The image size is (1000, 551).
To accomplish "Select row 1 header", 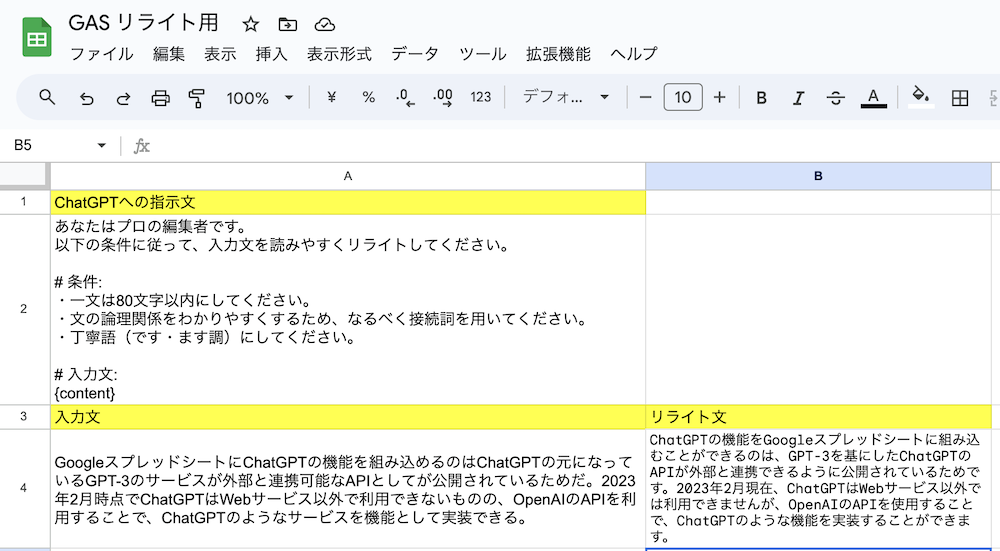I will (x=24, y=202).
